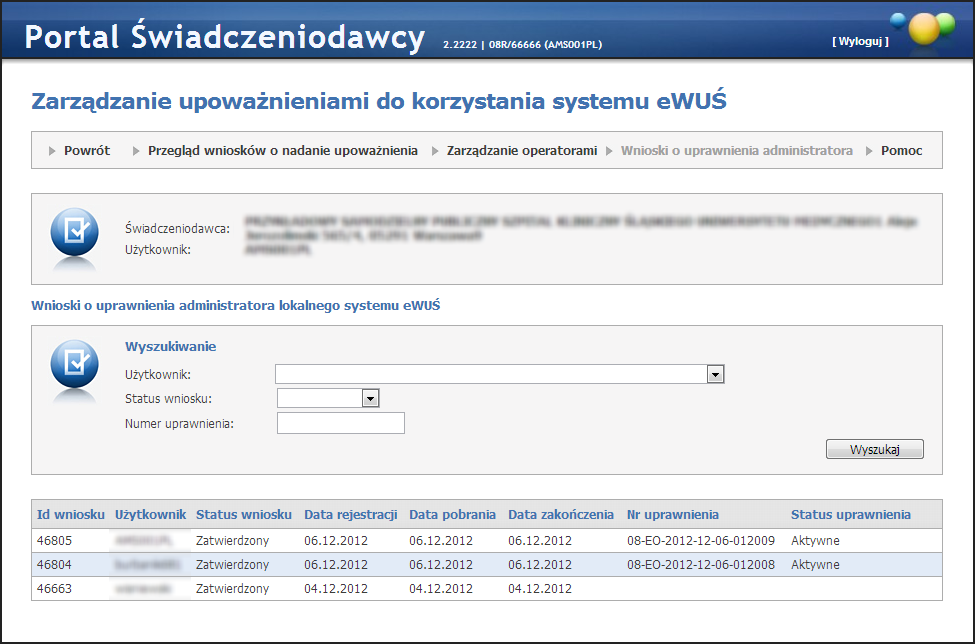The image size is (975, 644).
Task: Sort by Id wniosku column header
Action: tap(70, 514)
